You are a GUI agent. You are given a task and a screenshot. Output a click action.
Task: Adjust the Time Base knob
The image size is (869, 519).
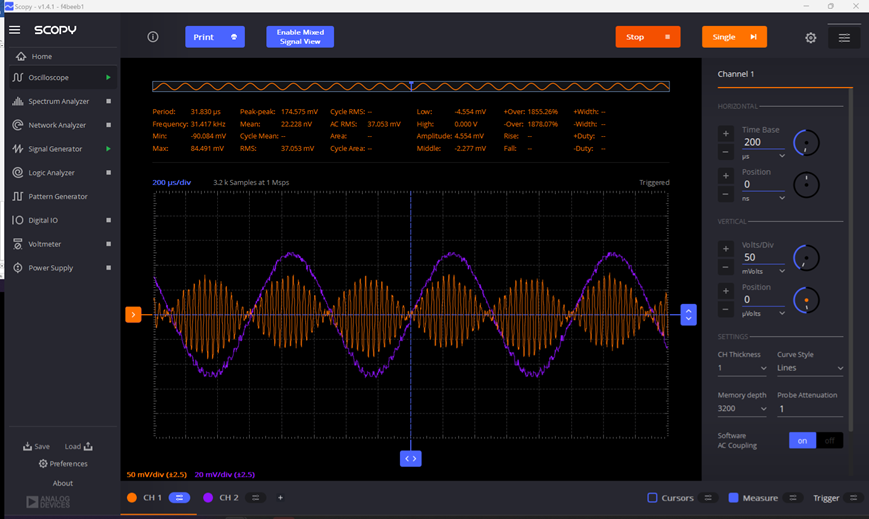[806, 143]
